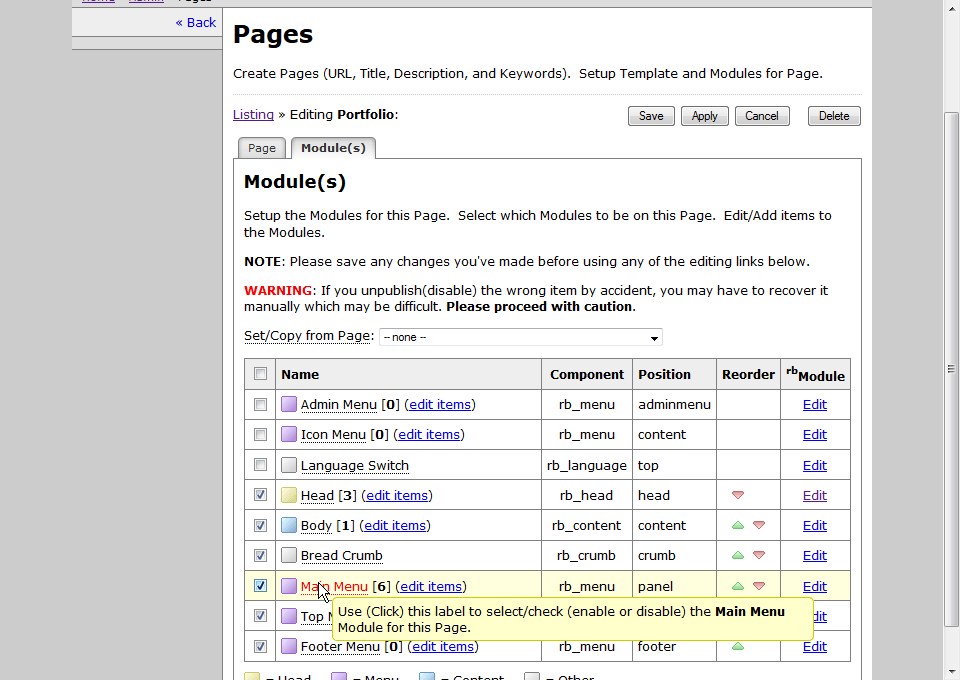Toggle the select-all checkbox in table header

(260, 374)
